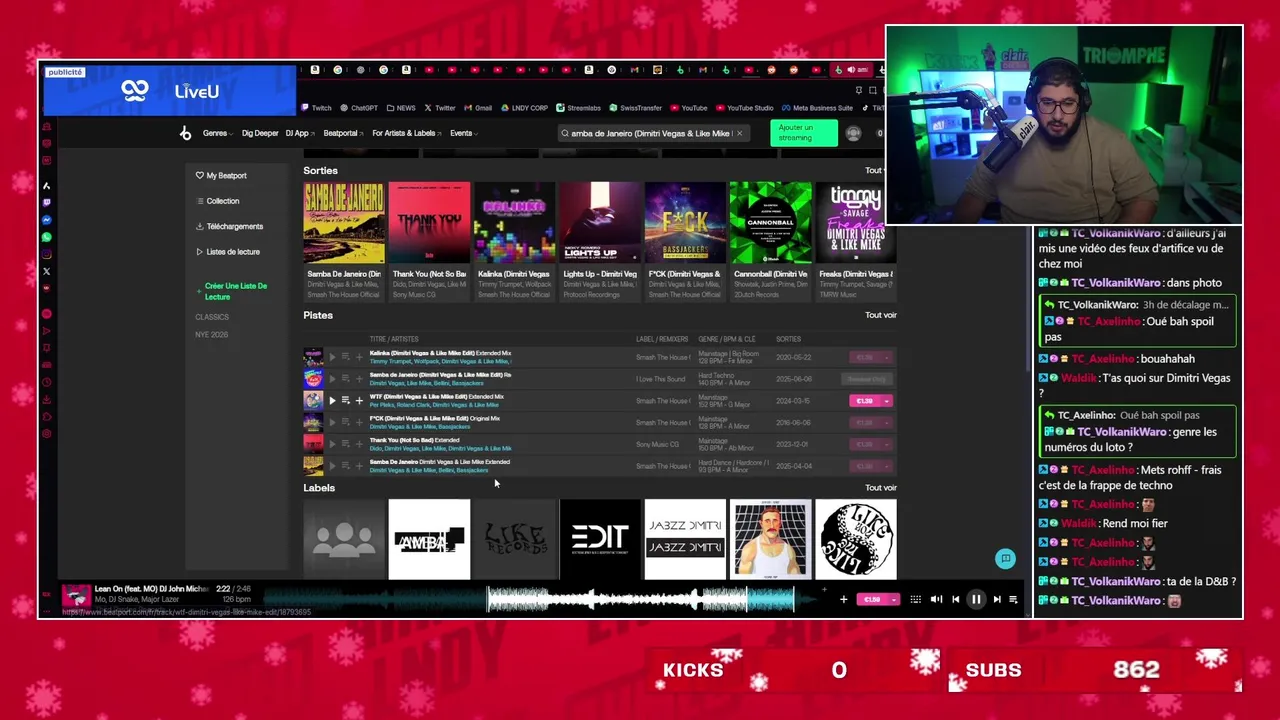
Task: Open the Jabzz Dimitri label thumbnail
Action: click(685, 539)
